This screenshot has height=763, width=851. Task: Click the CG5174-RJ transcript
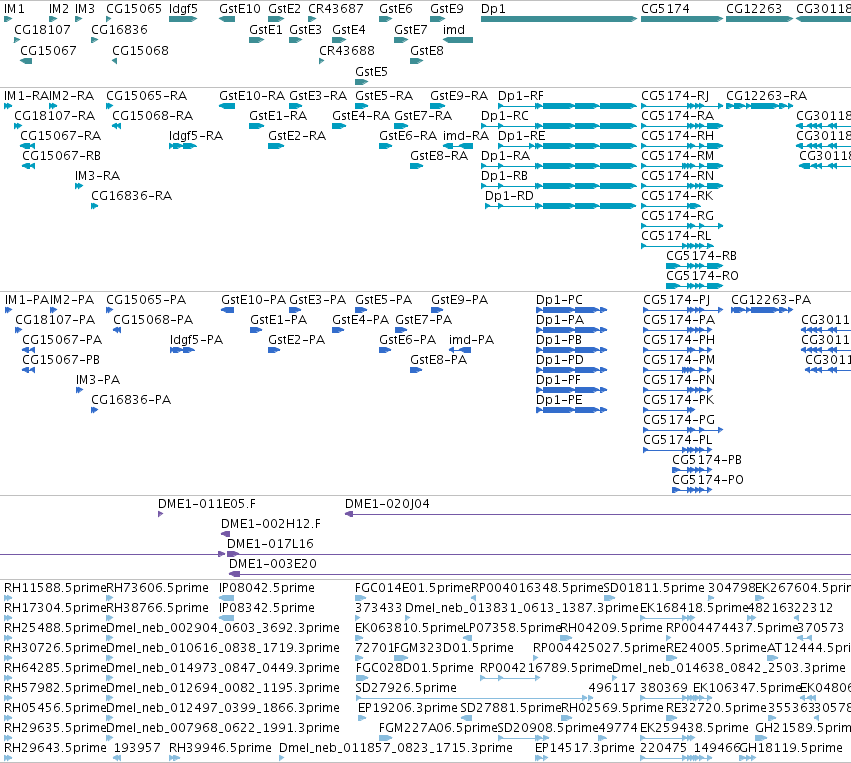[682, 106]
